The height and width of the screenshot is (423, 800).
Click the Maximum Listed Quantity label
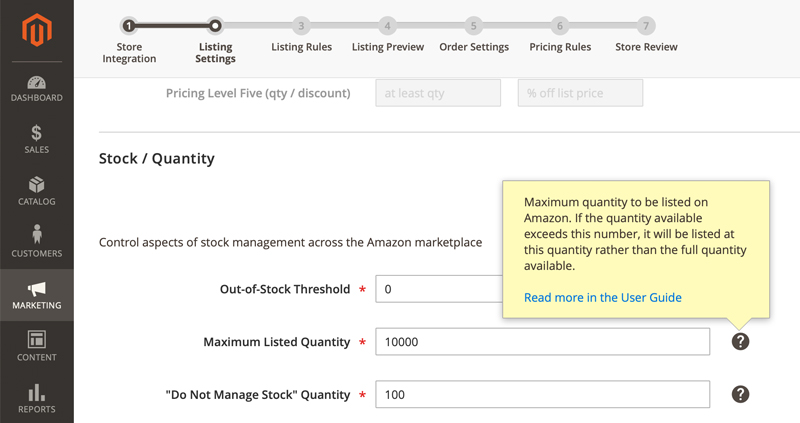pyautogui.click(x=277, y=342)
